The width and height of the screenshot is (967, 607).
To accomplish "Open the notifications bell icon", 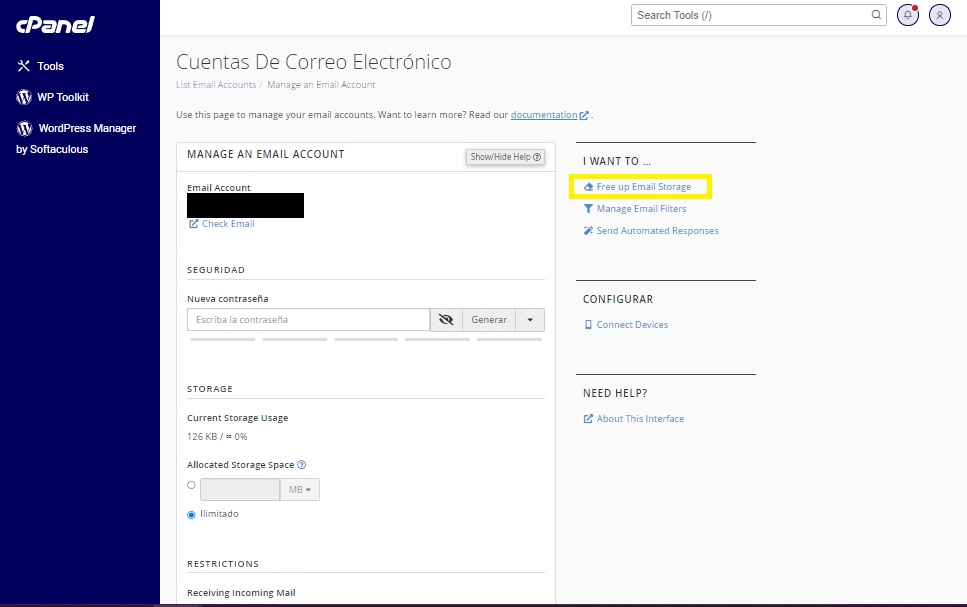I will click(908, 15).
